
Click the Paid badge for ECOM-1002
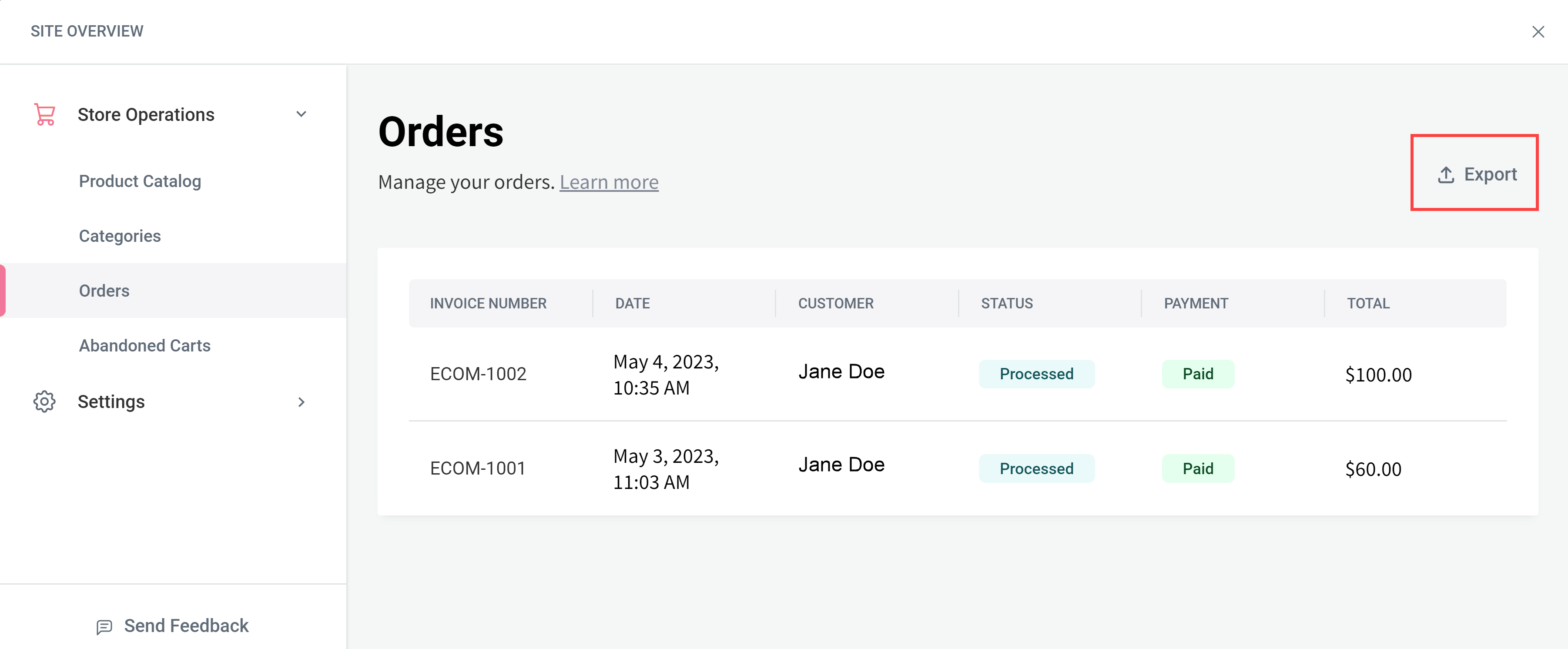(x=1197, y=374)
